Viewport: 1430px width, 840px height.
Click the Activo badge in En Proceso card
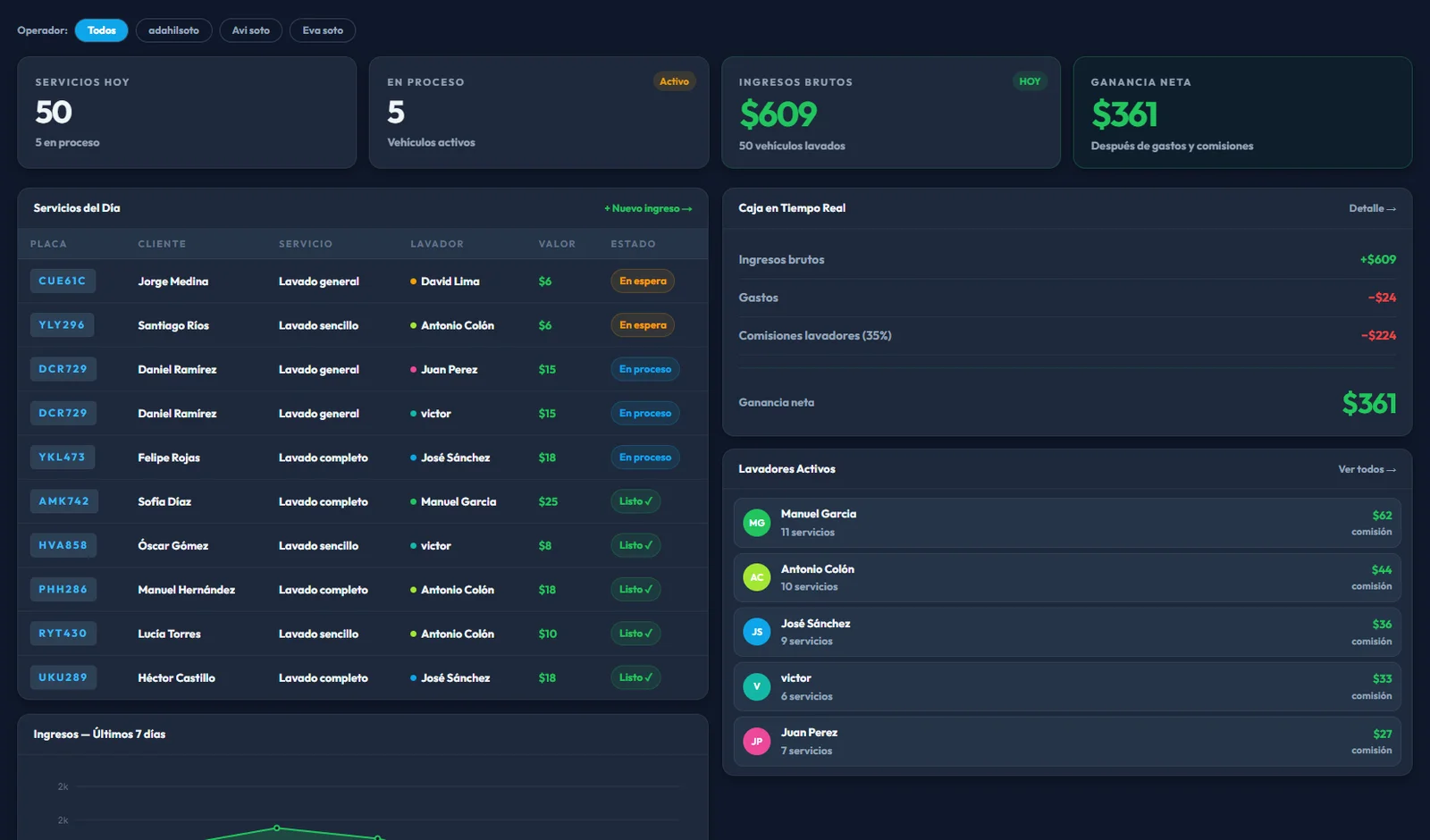[x=674, y=81]
